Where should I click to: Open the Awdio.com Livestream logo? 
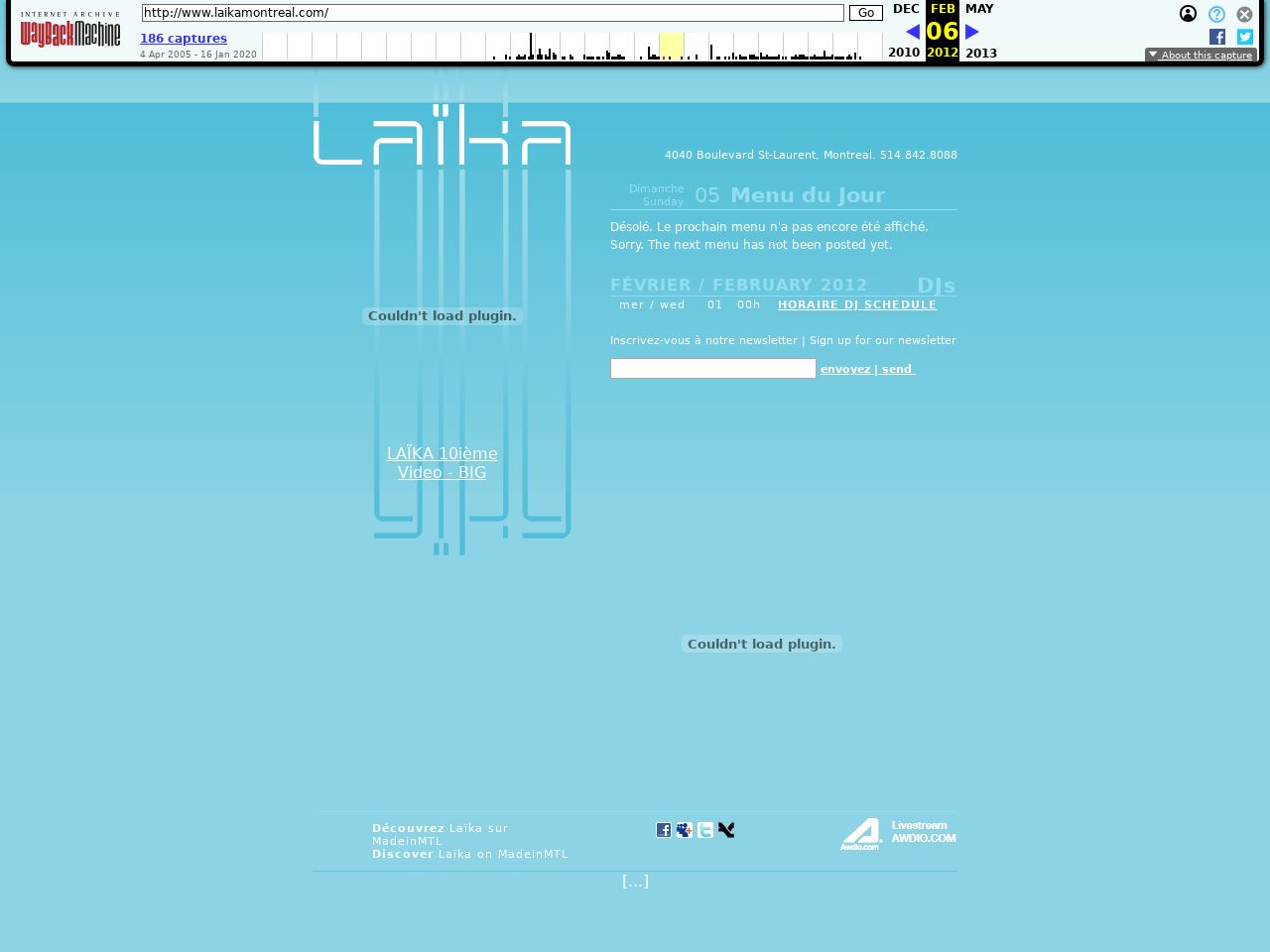click(898, 834)
